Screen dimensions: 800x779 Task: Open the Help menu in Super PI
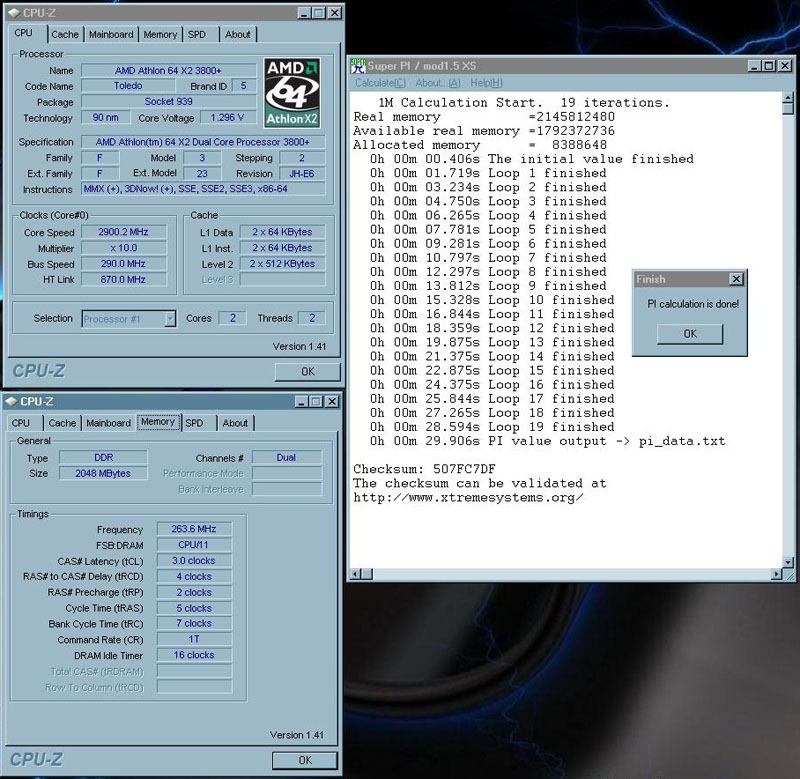click(486, 83)
